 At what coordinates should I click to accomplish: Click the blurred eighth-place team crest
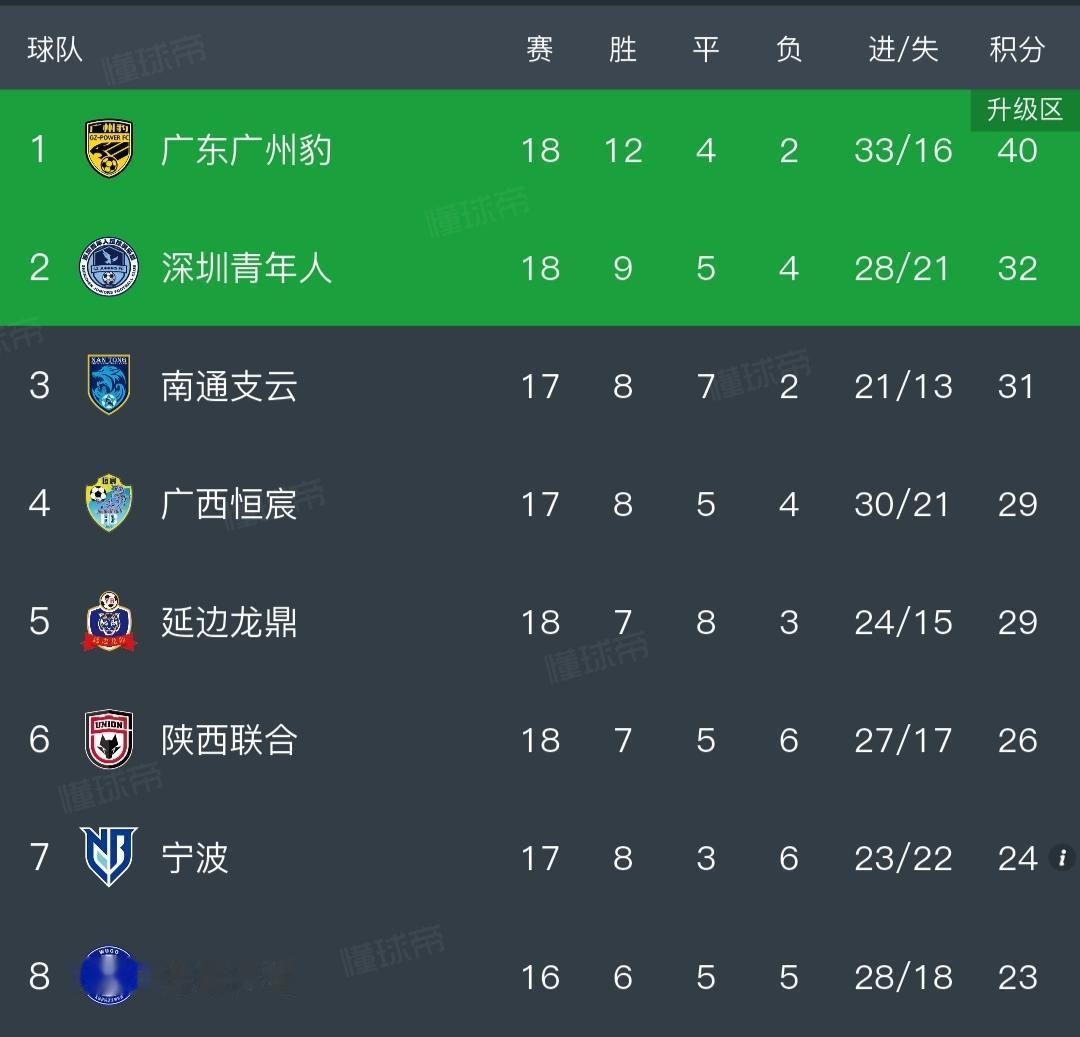point(109,975)
